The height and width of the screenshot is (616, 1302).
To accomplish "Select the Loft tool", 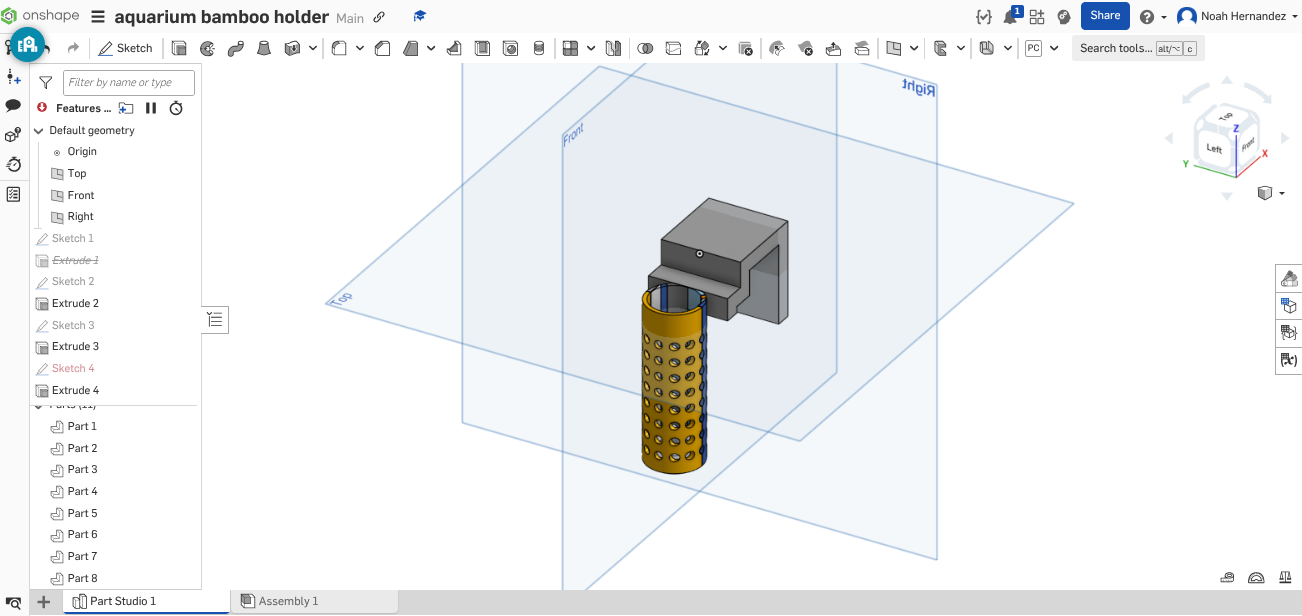I will tap(264, 48).
